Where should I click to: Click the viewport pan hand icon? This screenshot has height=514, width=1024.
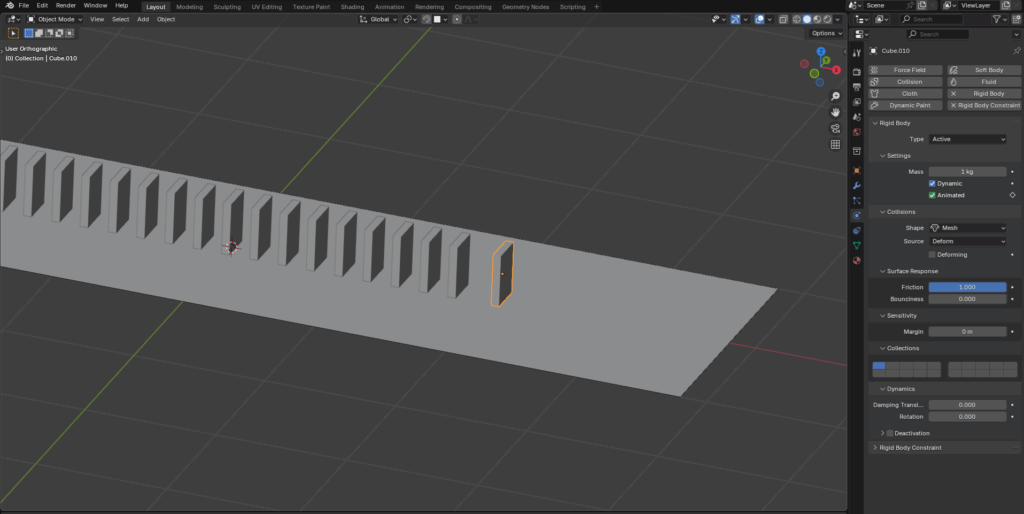click(x=835, y=112)
